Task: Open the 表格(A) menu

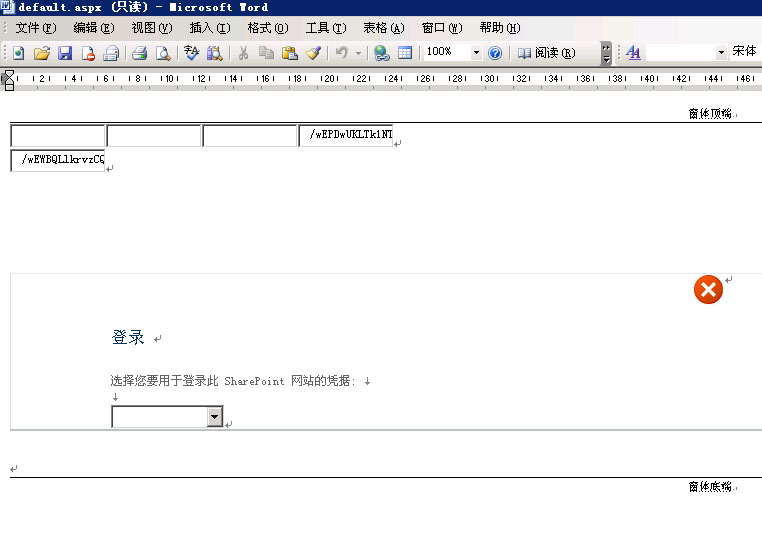Action: [x=383, y=28]
